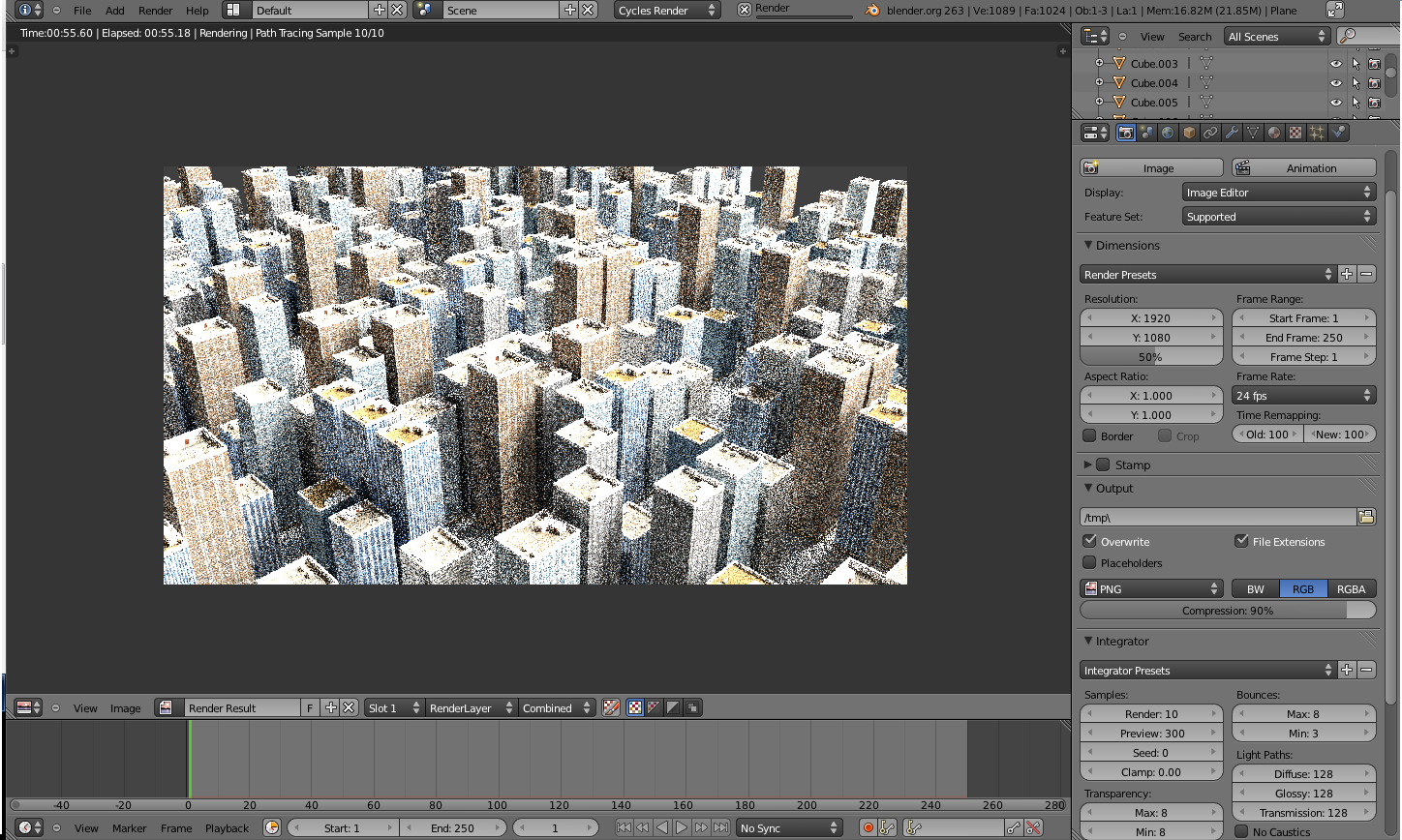Jump to the end frame button
The height and width of the screenshot is (840, 1402).
720,827
